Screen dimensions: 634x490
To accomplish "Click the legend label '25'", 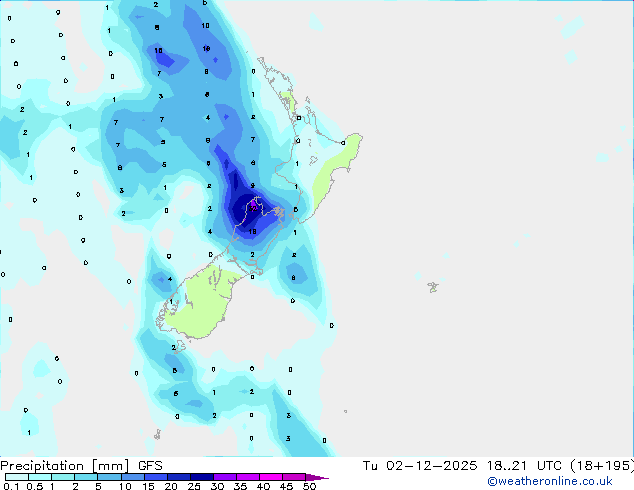I will [194, 486].
